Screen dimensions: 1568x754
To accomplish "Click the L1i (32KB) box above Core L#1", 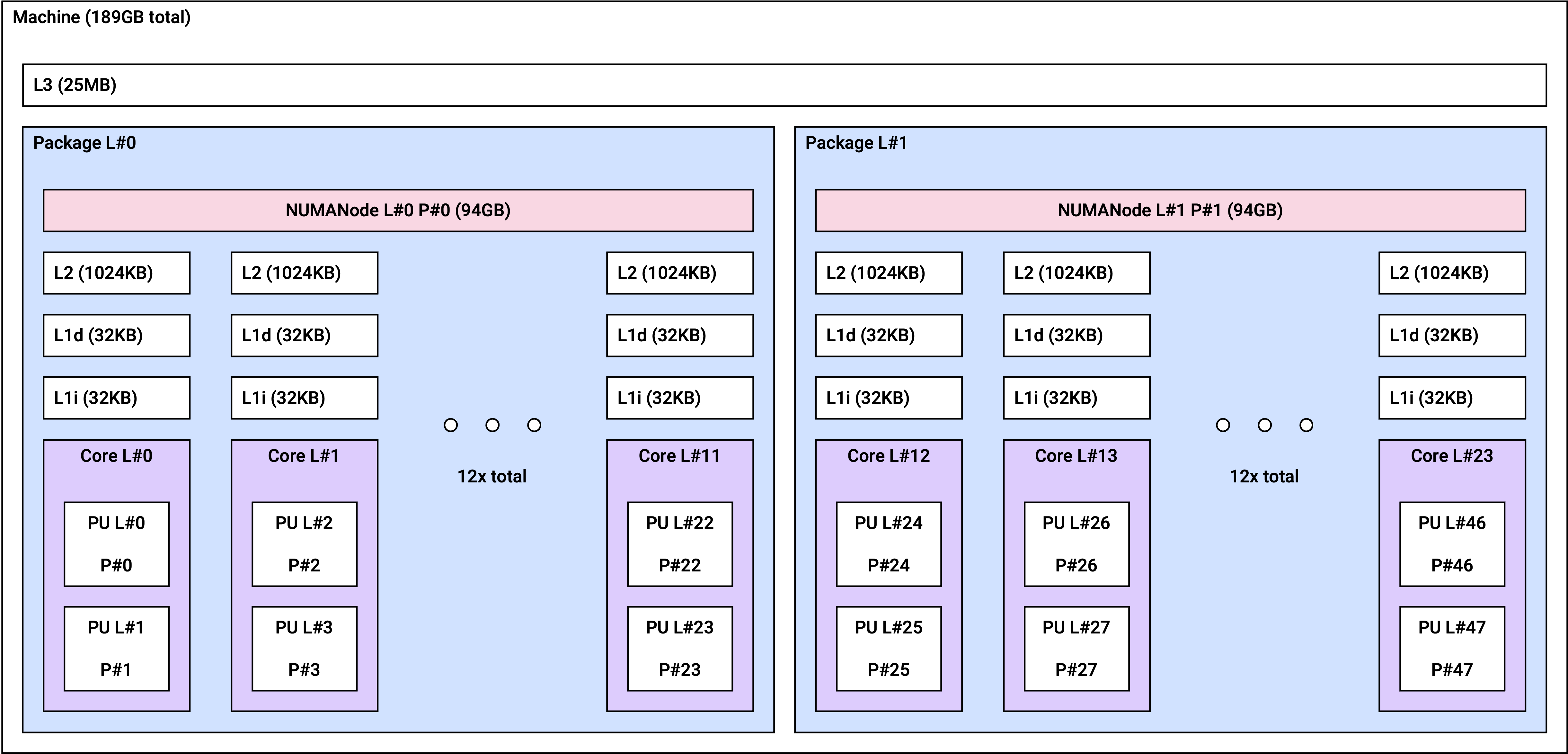I will point(304,398).
